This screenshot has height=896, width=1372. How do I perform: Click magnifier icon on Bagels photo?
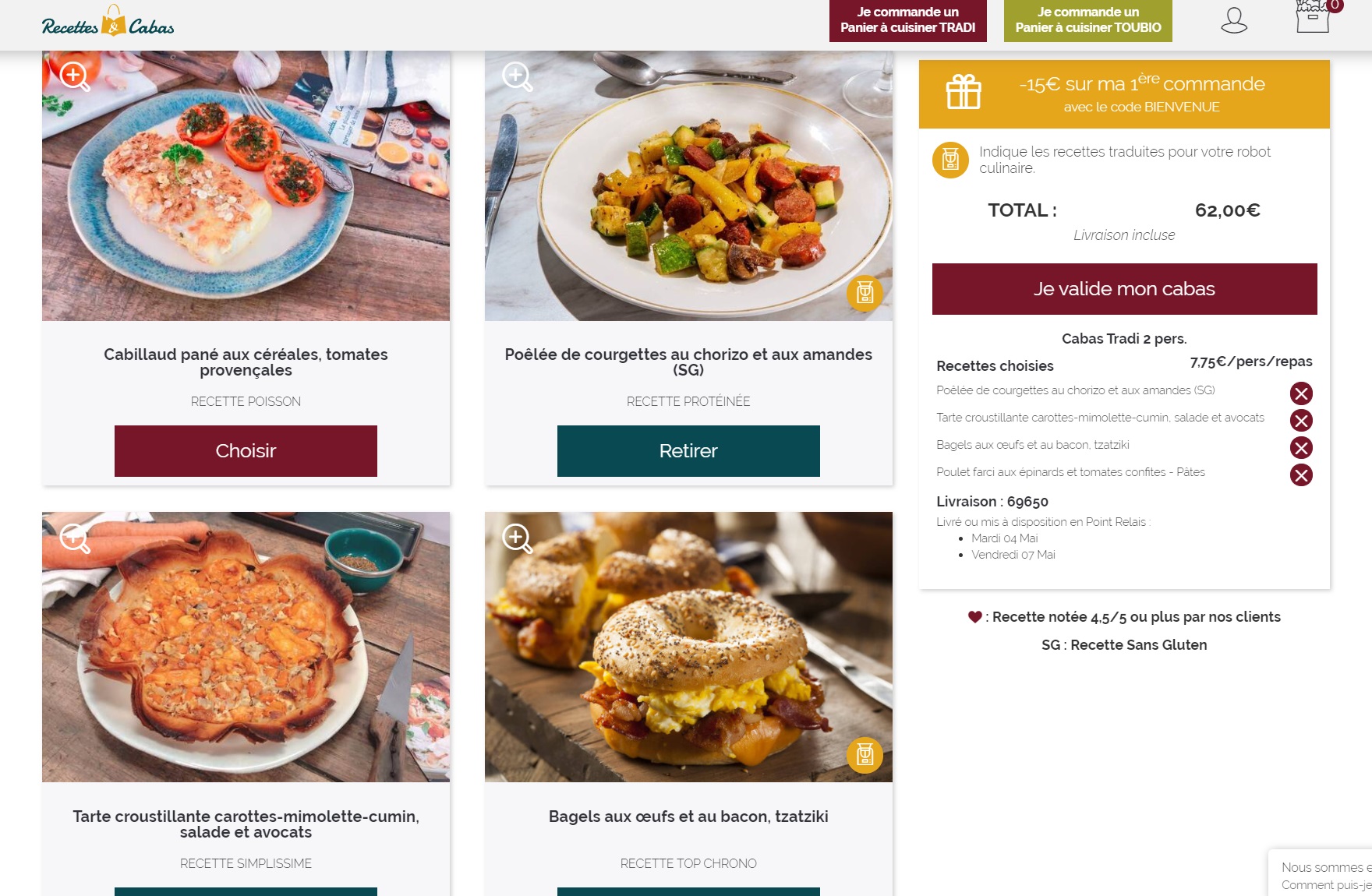(x=518, y=538)
